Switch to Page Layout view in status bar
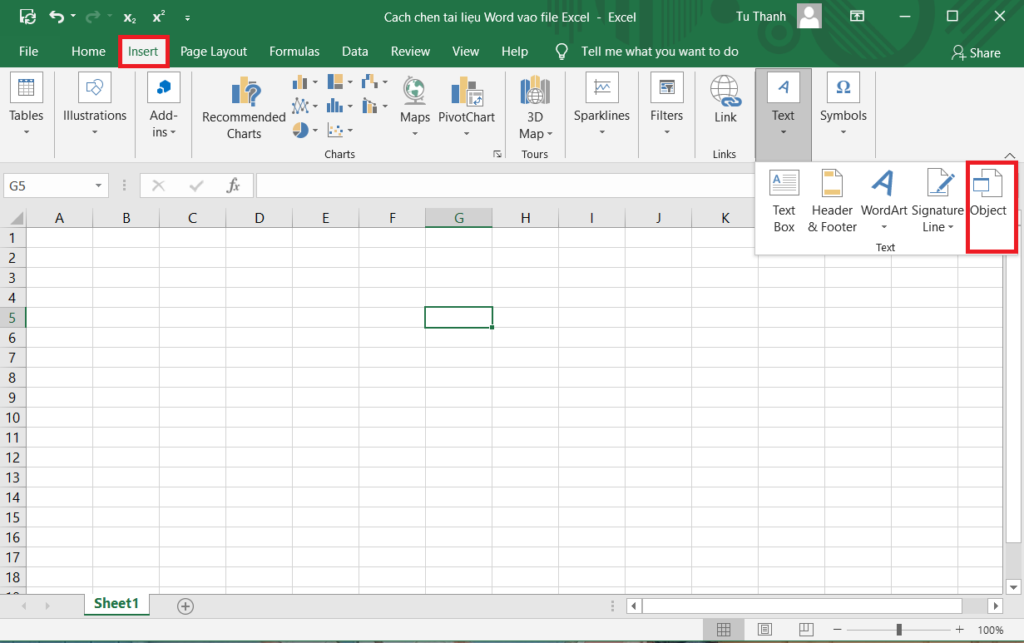The height and width of the screenshot is (643, 1024). (763, 630)
